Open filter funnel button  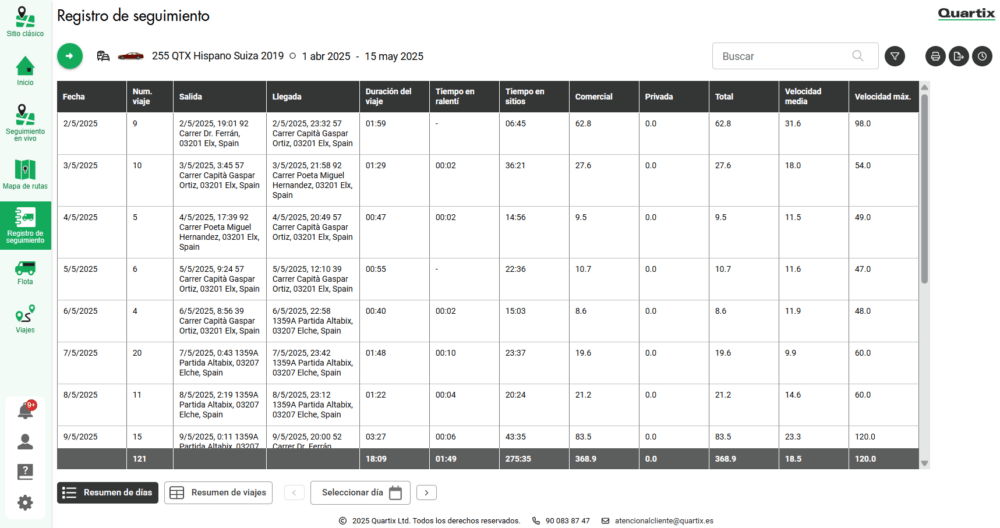click(x=895, y=56)
